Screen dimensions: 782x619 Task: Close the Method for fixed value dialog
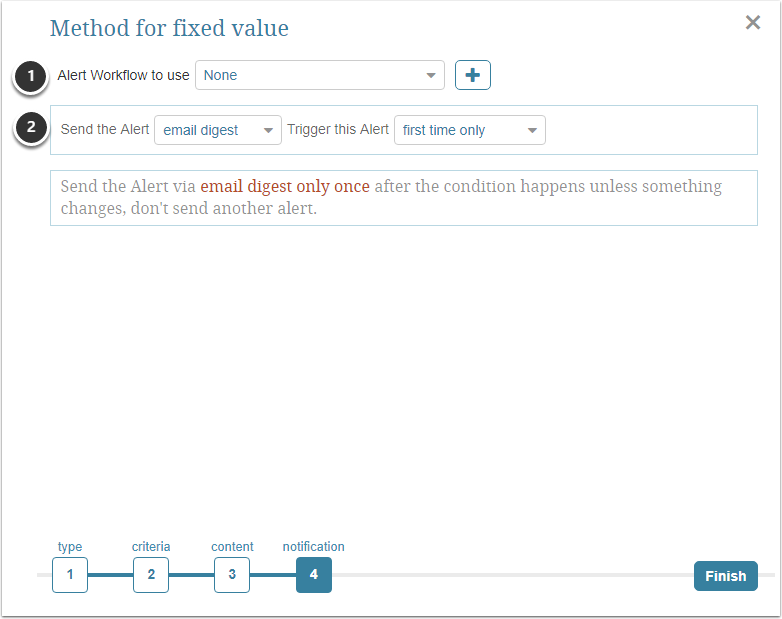753,23
